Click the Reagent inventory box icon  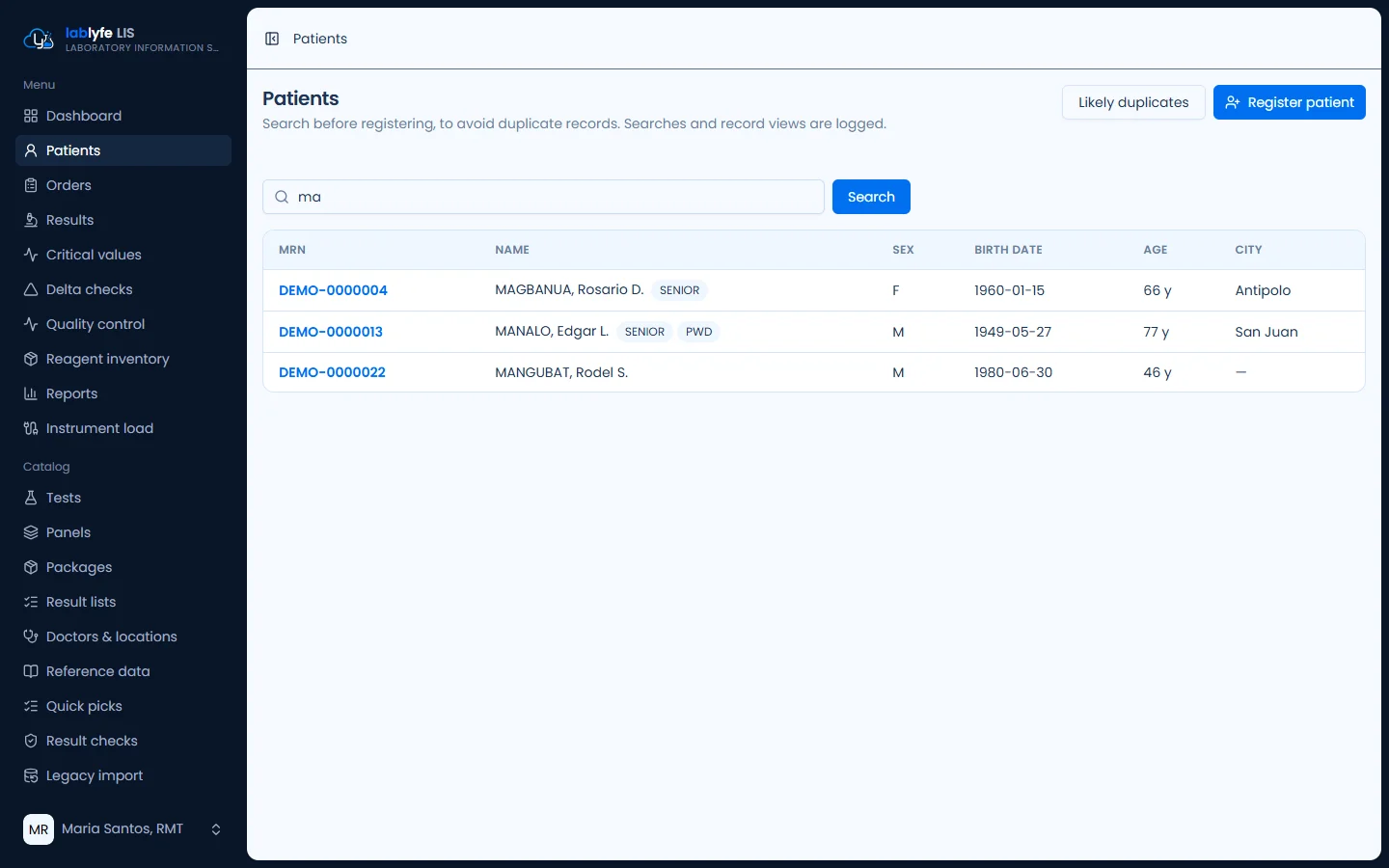(31, 359)
